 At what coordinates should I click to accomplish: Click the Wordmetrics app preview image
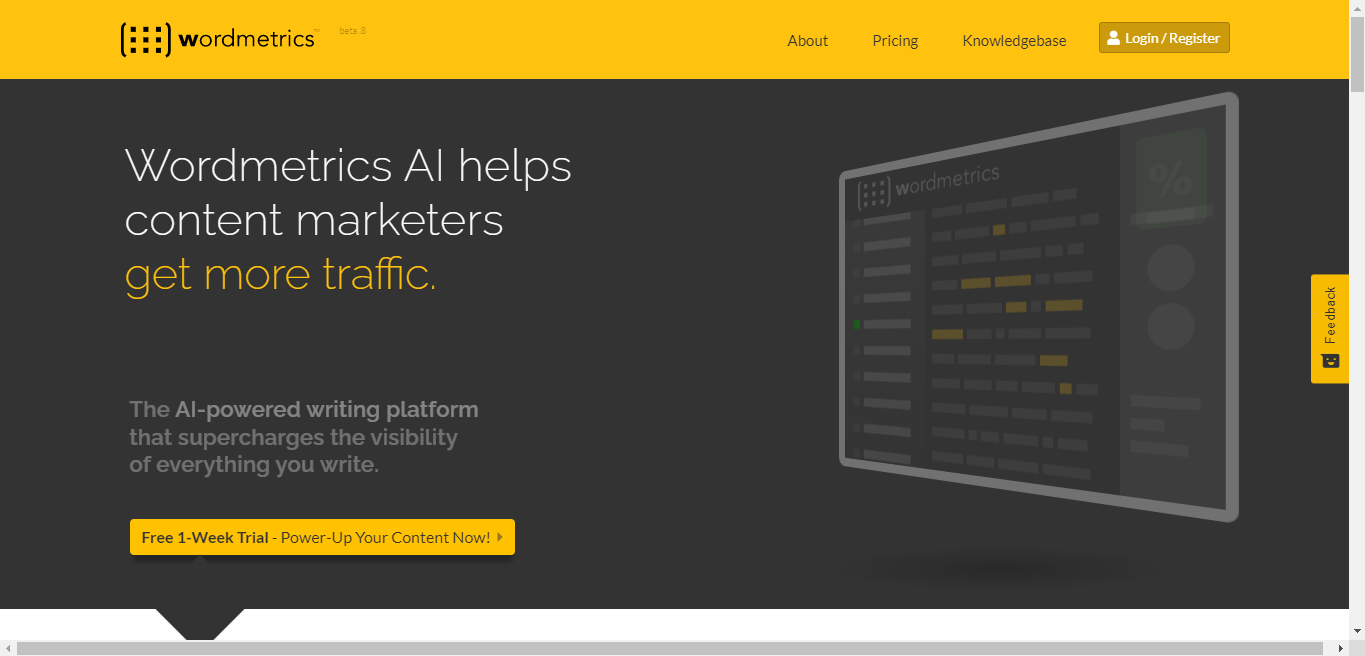[1039, 306]
